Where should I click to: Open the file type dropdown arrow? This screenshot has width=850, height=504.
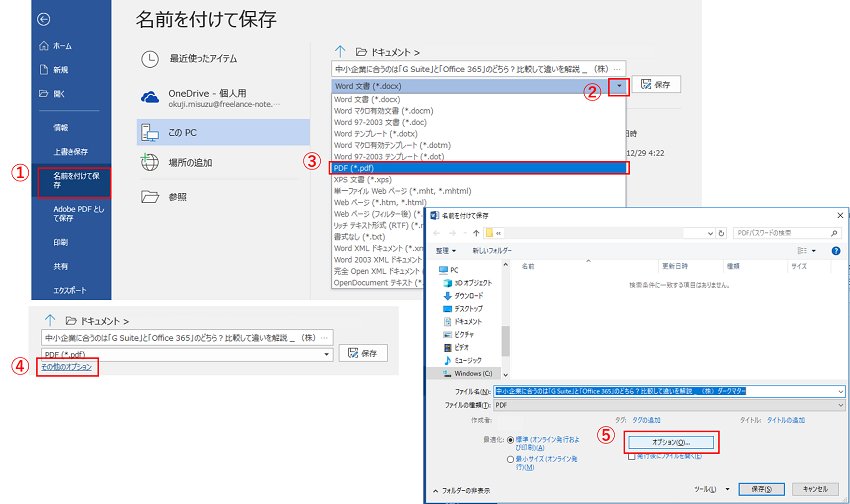coord(620,87)
